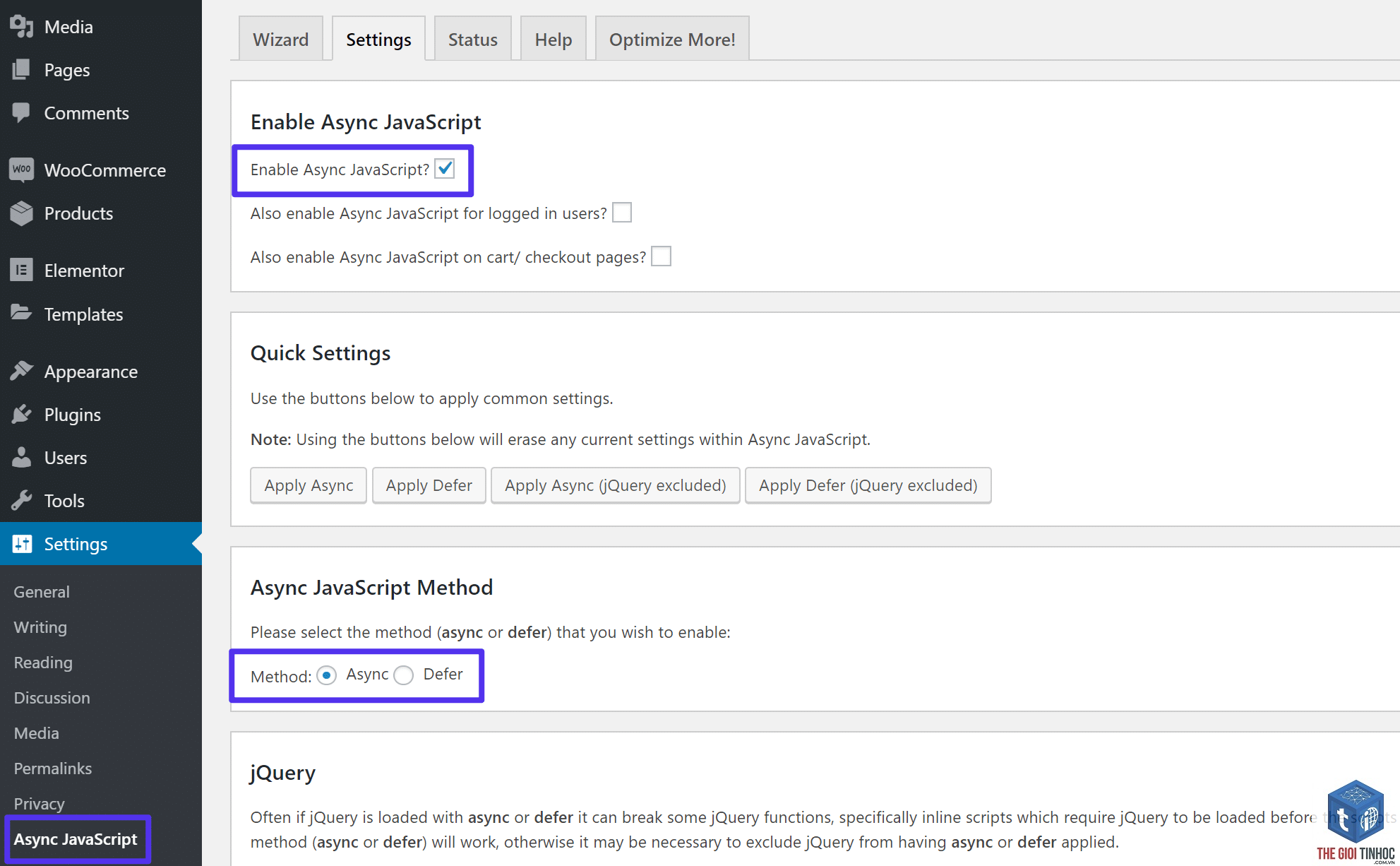
Task: Go to Reading settings submenu
Action: pos(43,663)
